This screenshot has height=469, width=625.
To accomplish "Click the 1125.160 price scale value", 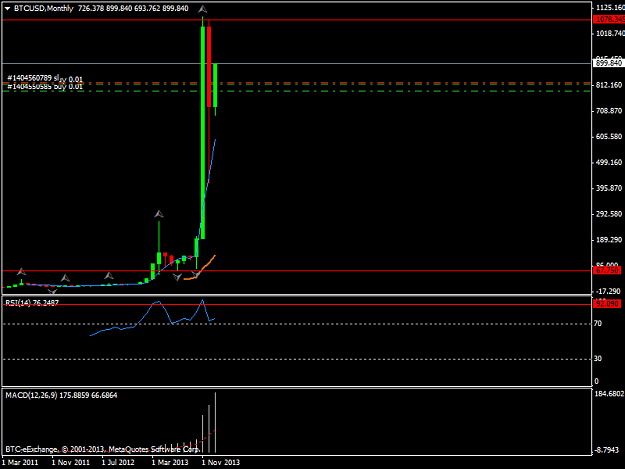I will tap(610, 8).
